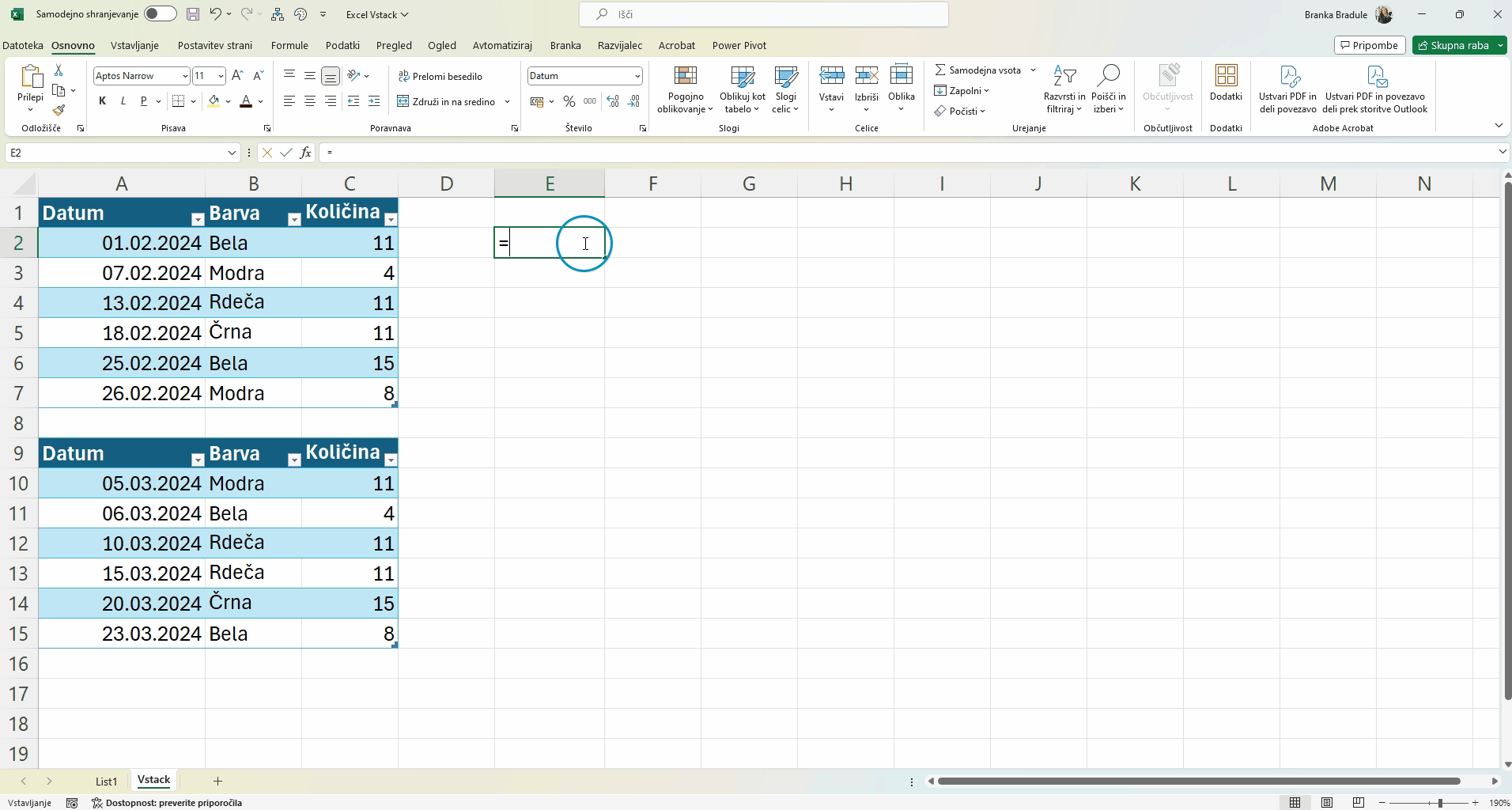This screenshot has height=810, width=1512.
Task: Click the Increase Font Size icon
Action: 238,76
